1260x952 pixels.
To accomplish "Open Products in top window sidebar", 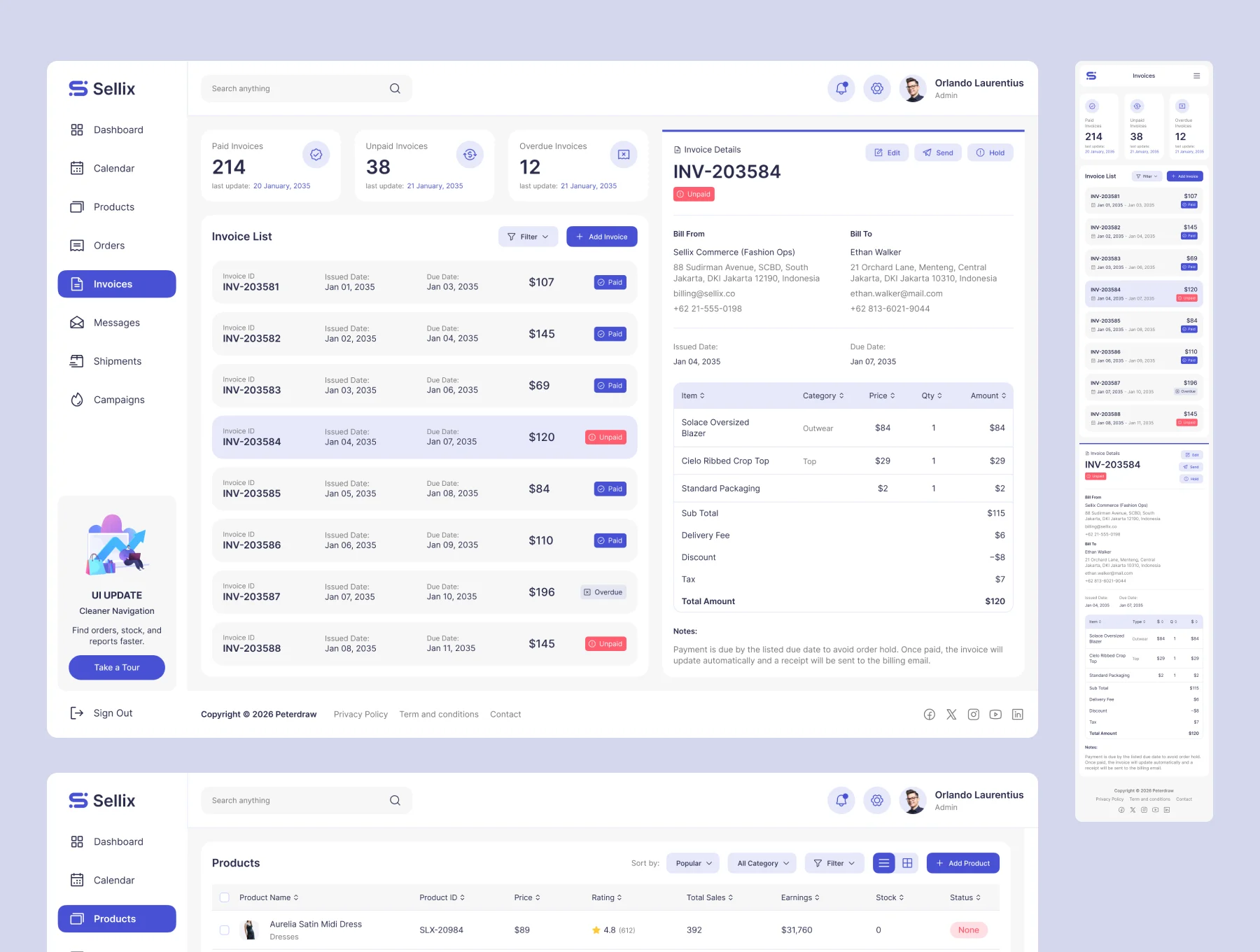I will pos(117,206).
